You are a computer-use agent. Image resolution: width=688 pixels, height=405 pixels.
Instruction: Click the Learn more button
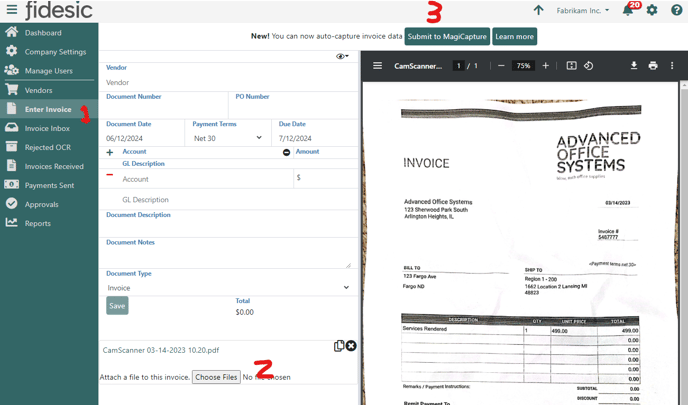[514, 36]
